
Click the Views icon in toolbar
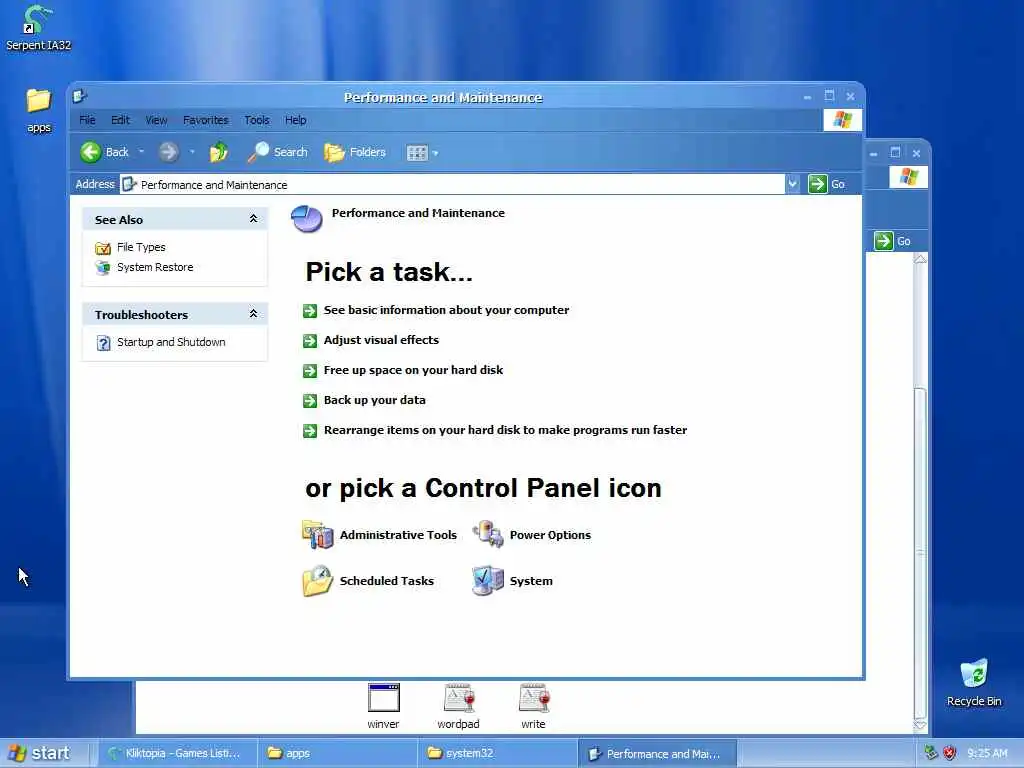pyautogui.click(x=417, y=153)
